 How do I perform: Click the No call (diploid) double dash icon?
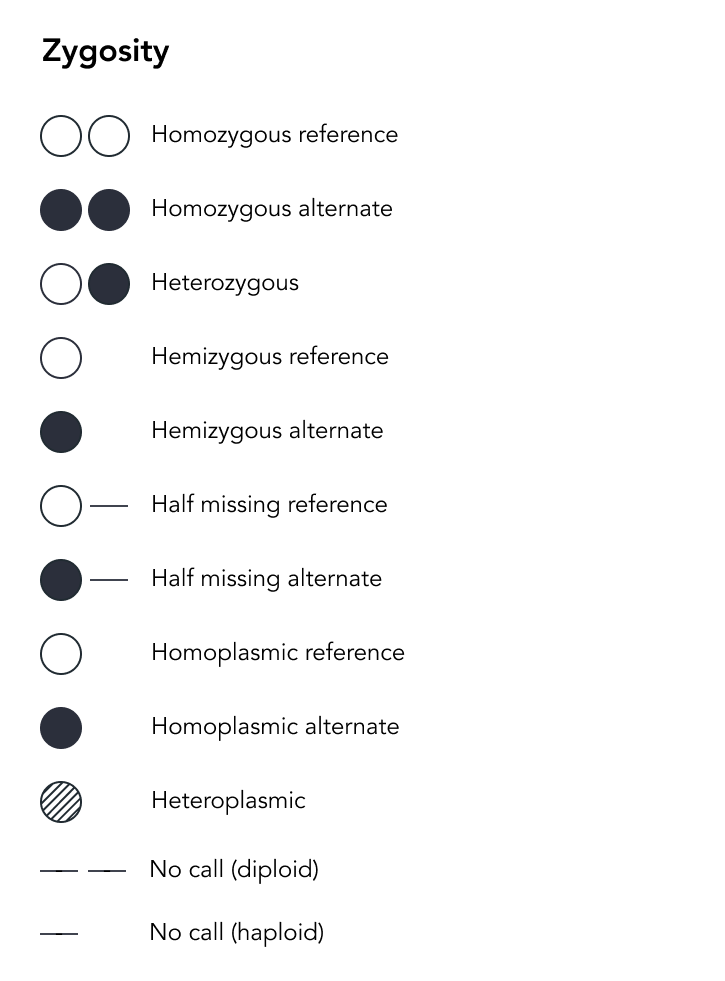click(83, 870)
